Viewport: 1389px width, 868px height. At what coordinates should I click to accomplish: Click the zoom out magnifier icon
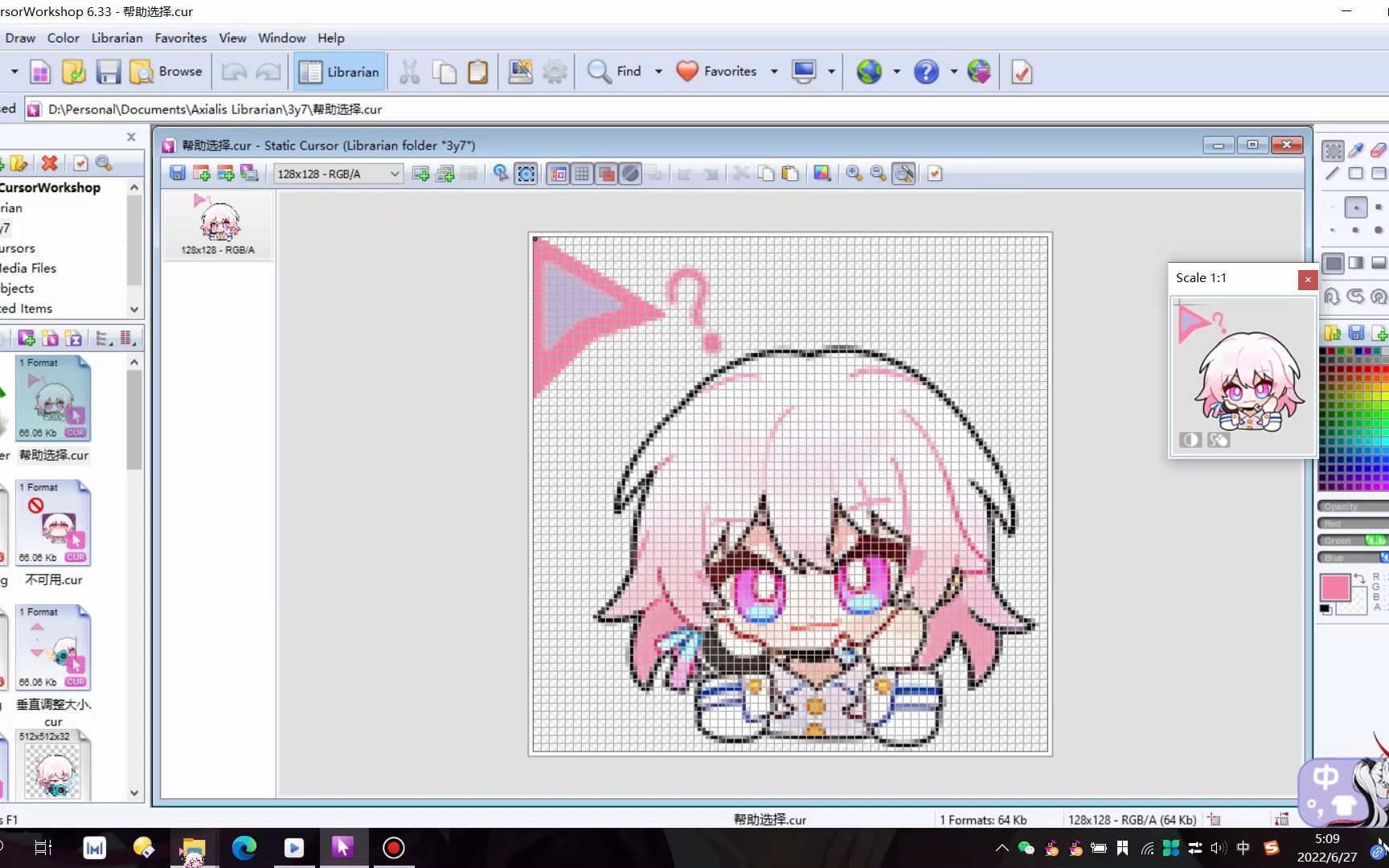click(x=878, y=174)
